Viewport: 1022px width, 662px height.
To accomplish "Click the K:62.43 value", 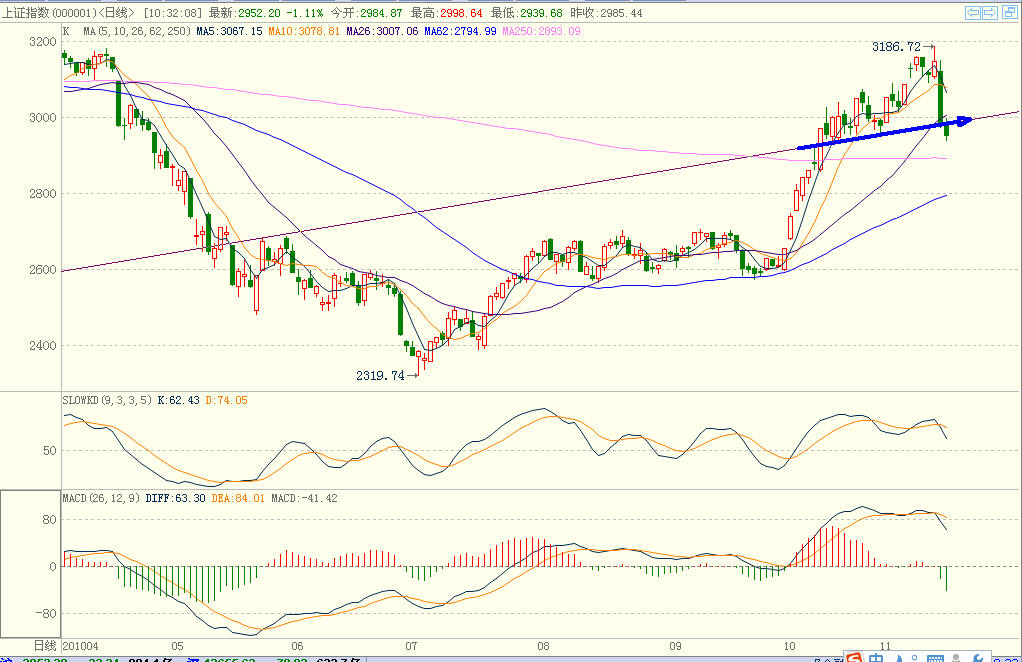I will click(179, 400).
